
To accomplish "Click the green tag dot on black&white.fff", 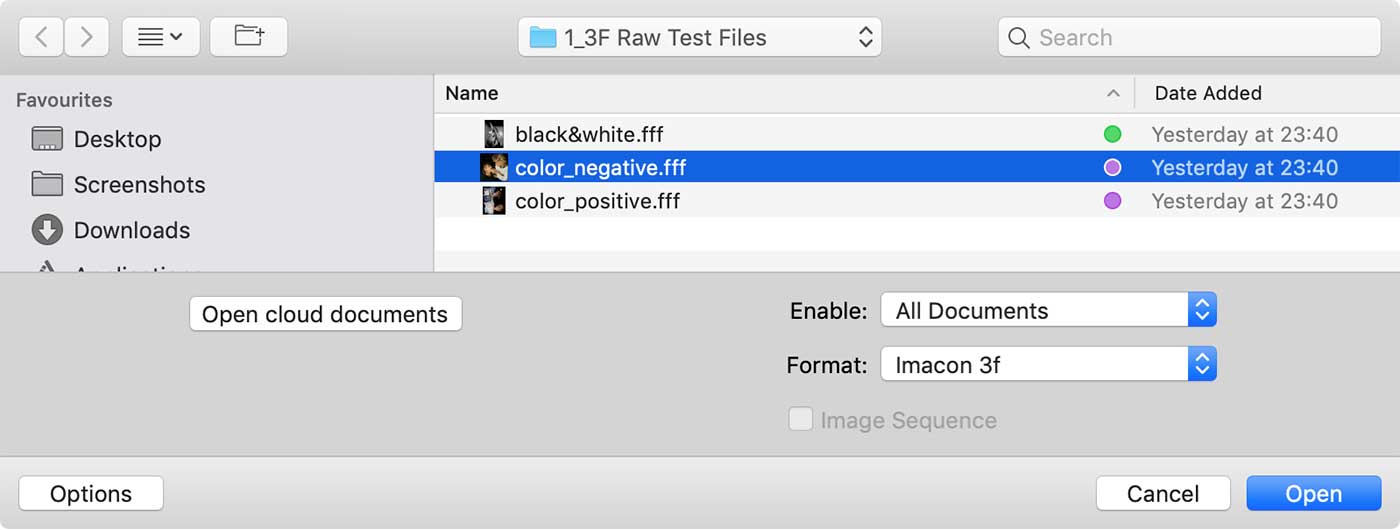I will pyautogui.click(x=1112, y=134).
